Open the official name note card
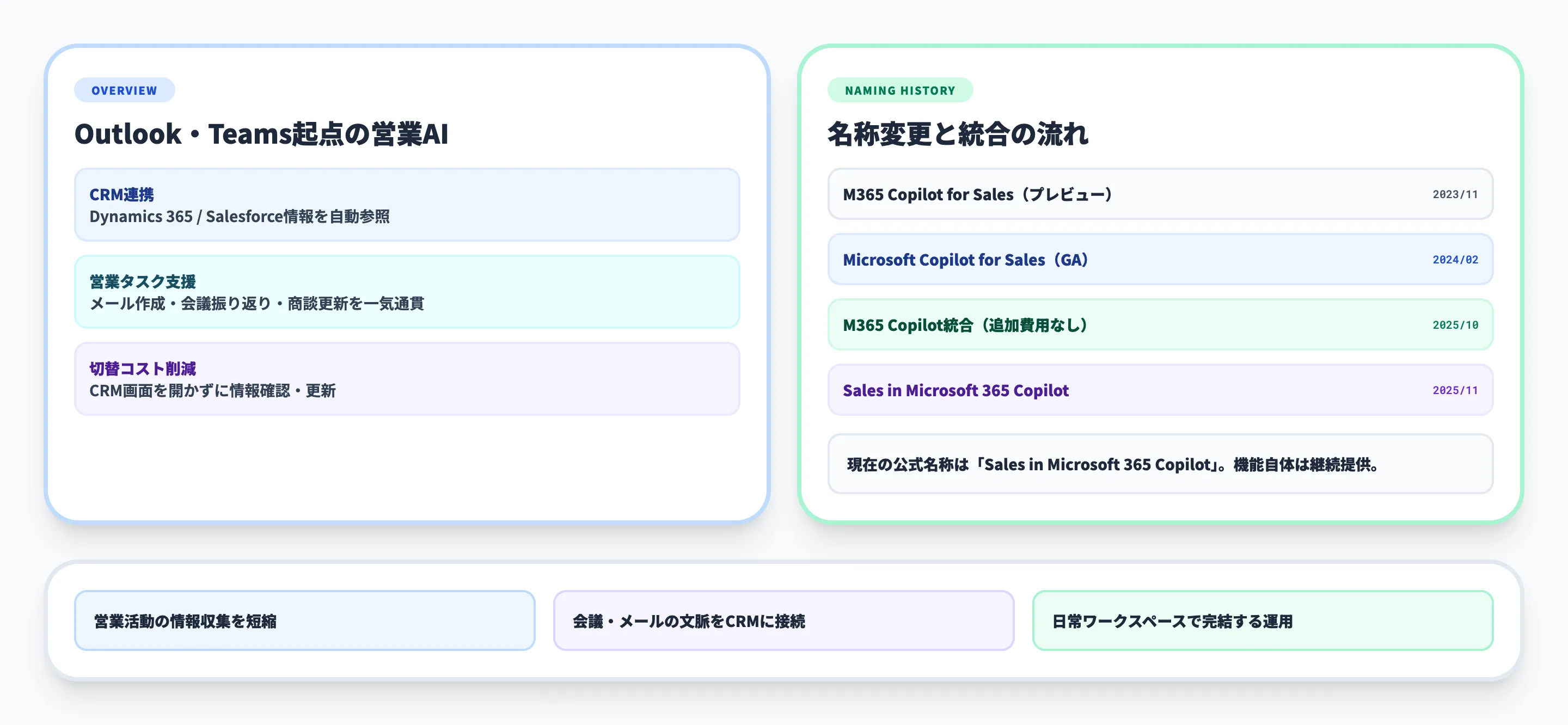The image size is (1568, 725). click(x=1159, y=464)
